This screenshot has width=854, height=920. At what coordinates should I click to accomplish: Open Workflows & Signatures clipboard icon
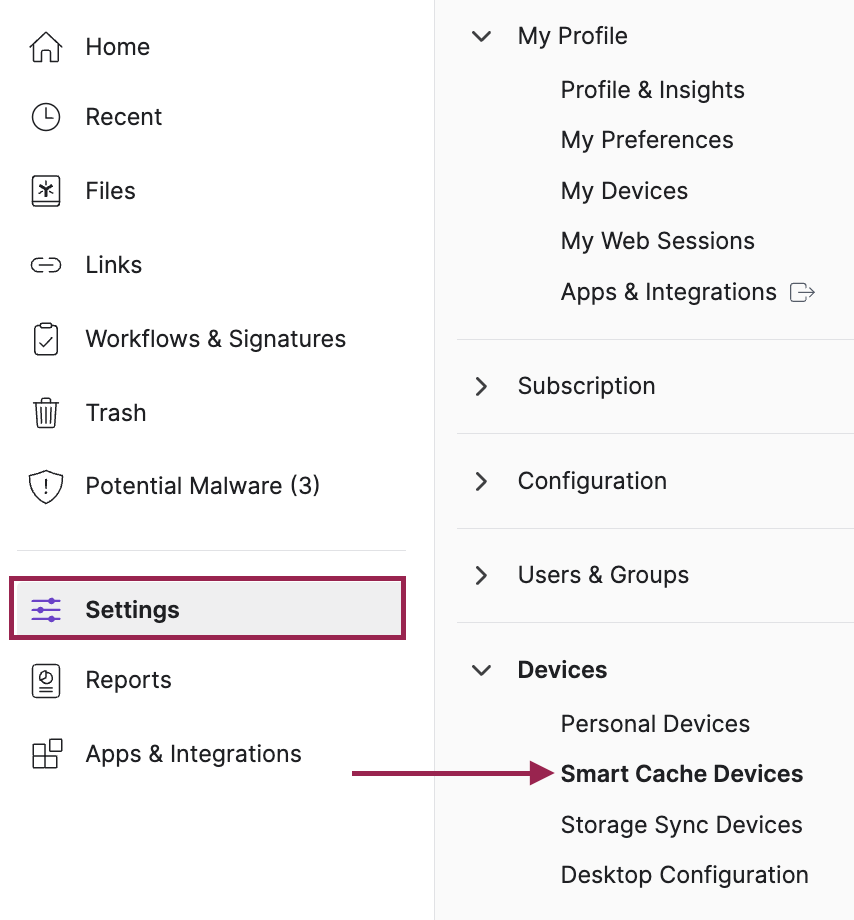point(46,339)
